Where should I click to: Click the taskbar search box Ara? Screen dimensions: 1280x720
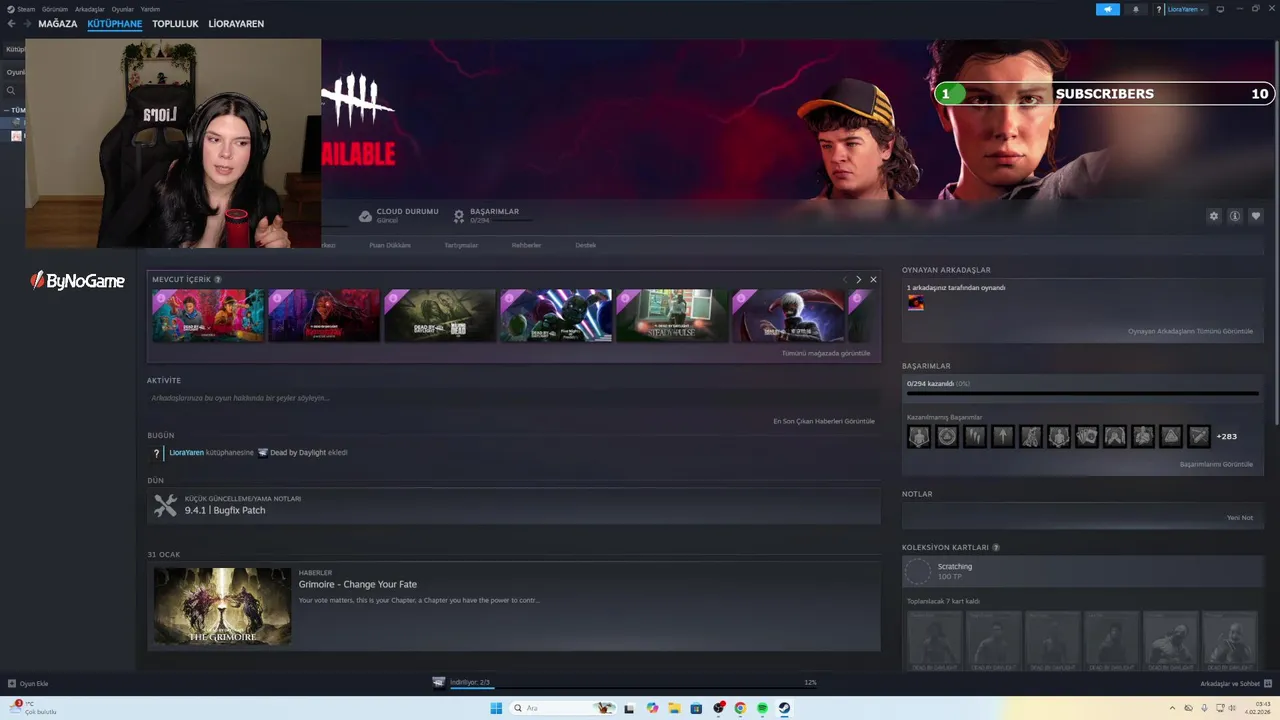tap(564, 708)
